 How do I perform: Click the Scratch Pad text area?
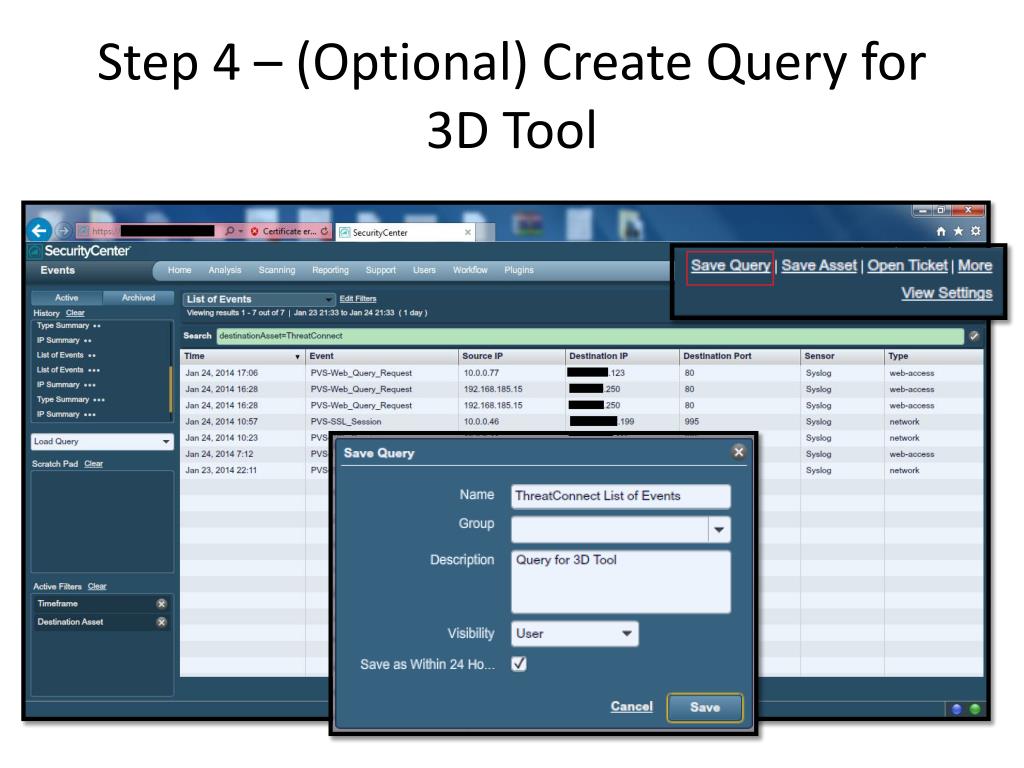click(x=103, y=521)
